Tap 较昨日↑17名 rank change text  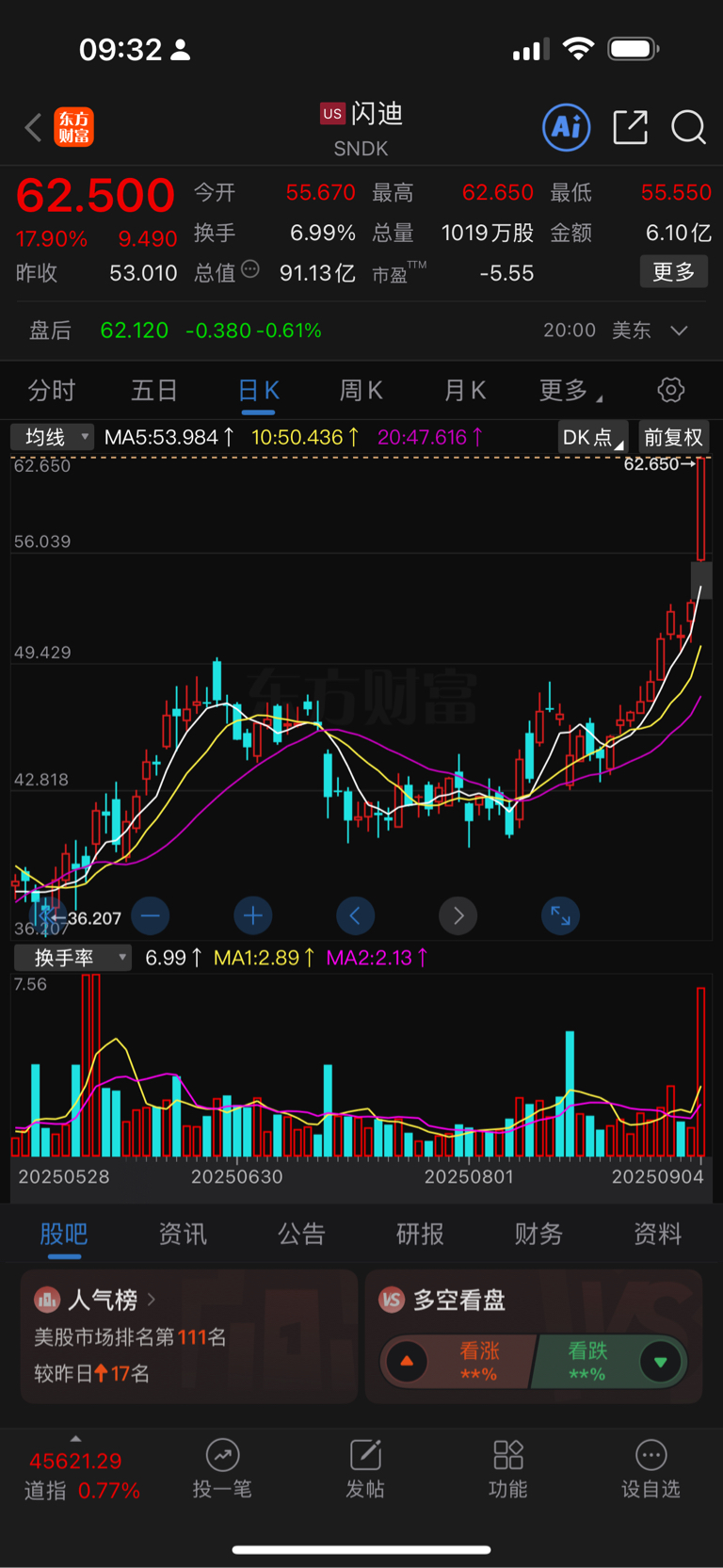click(92, 1373)
